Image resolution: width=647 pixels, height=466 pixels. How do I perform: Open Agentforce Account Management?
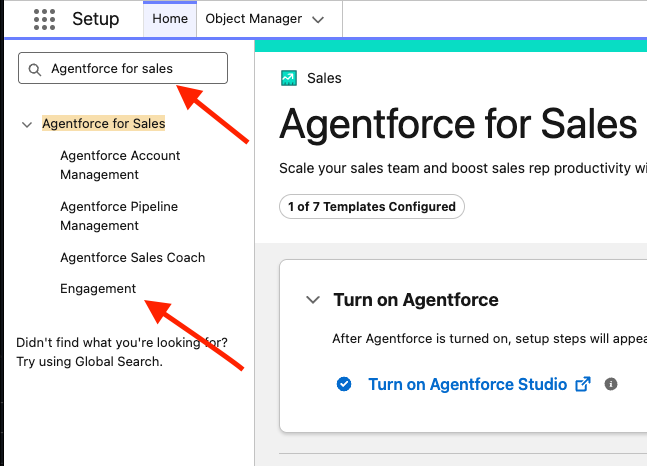[x=120, y=165]
